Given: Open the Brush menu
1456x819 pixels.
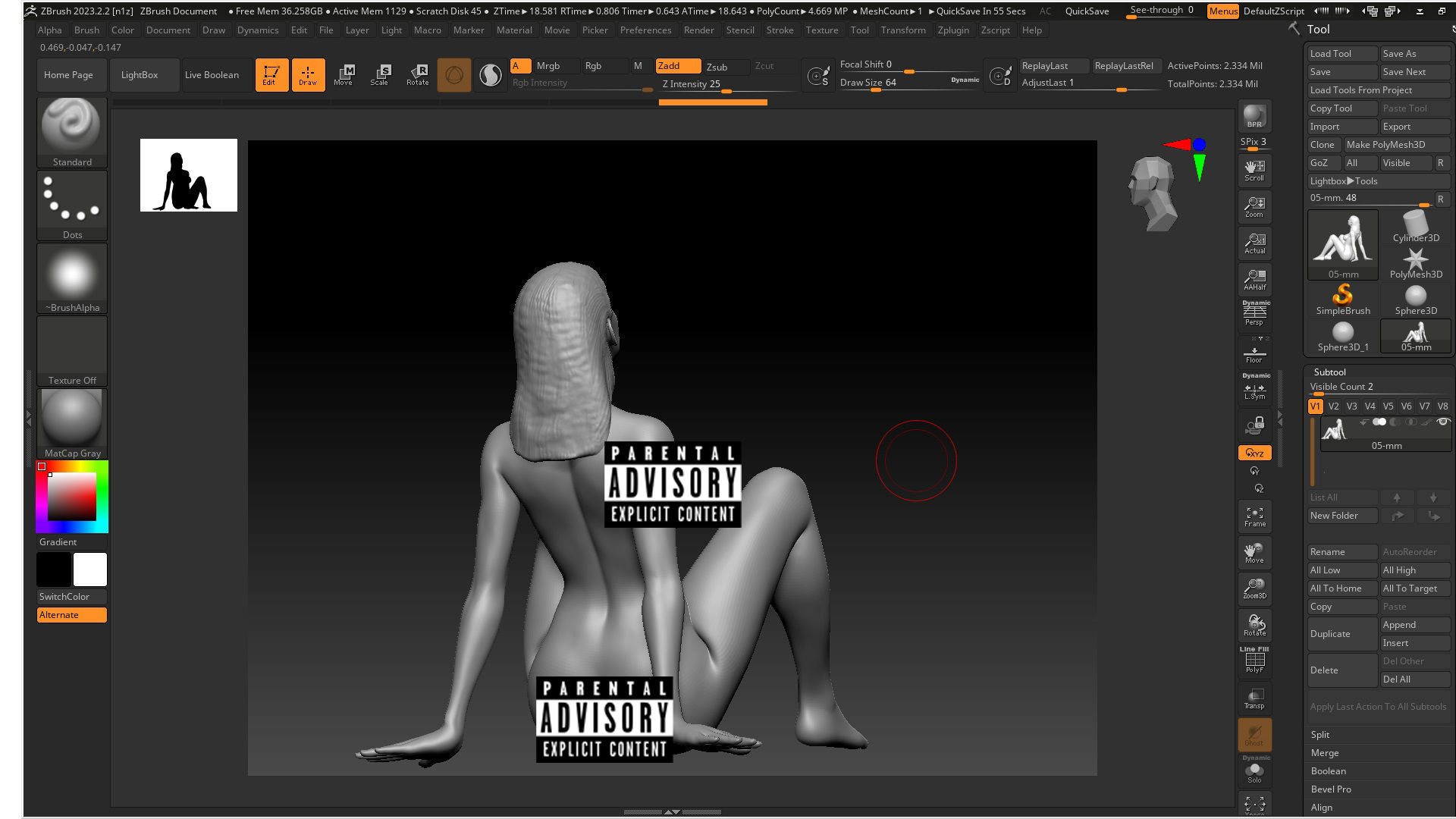Looking at the screenshot, I should [x=86, y=30].
